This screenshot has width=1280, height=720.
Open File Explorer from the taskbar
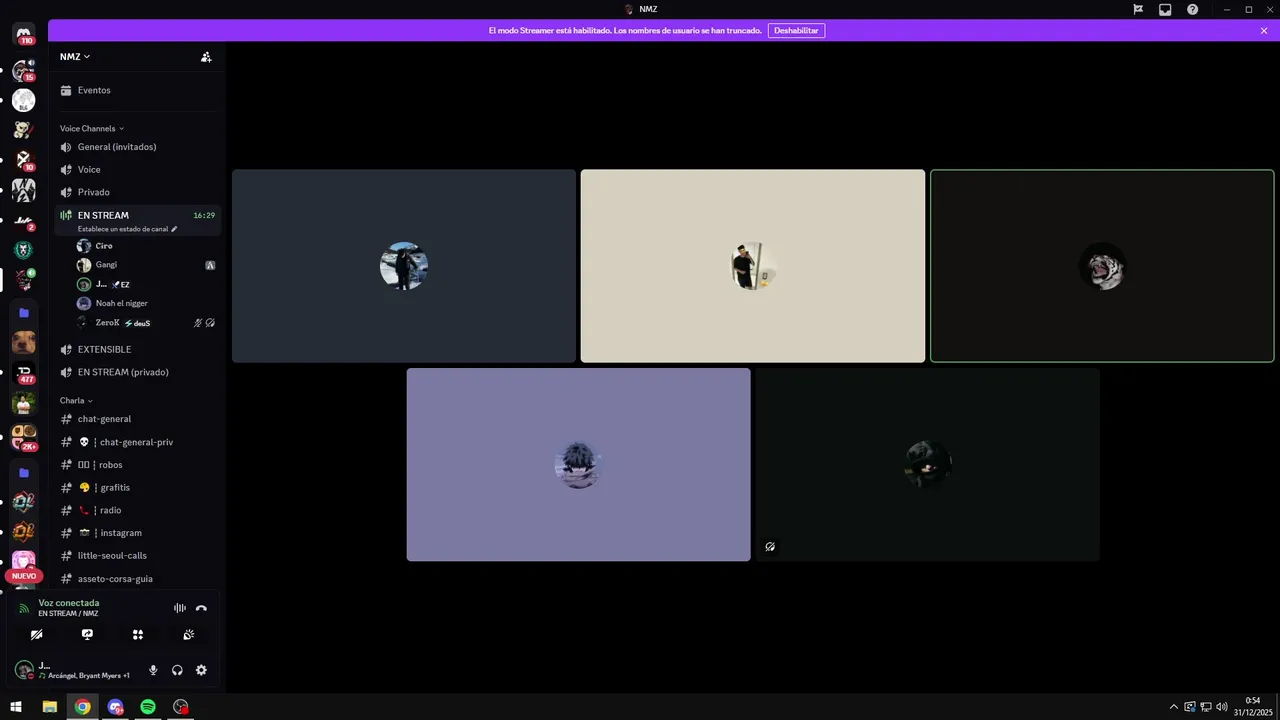point(49,707)
